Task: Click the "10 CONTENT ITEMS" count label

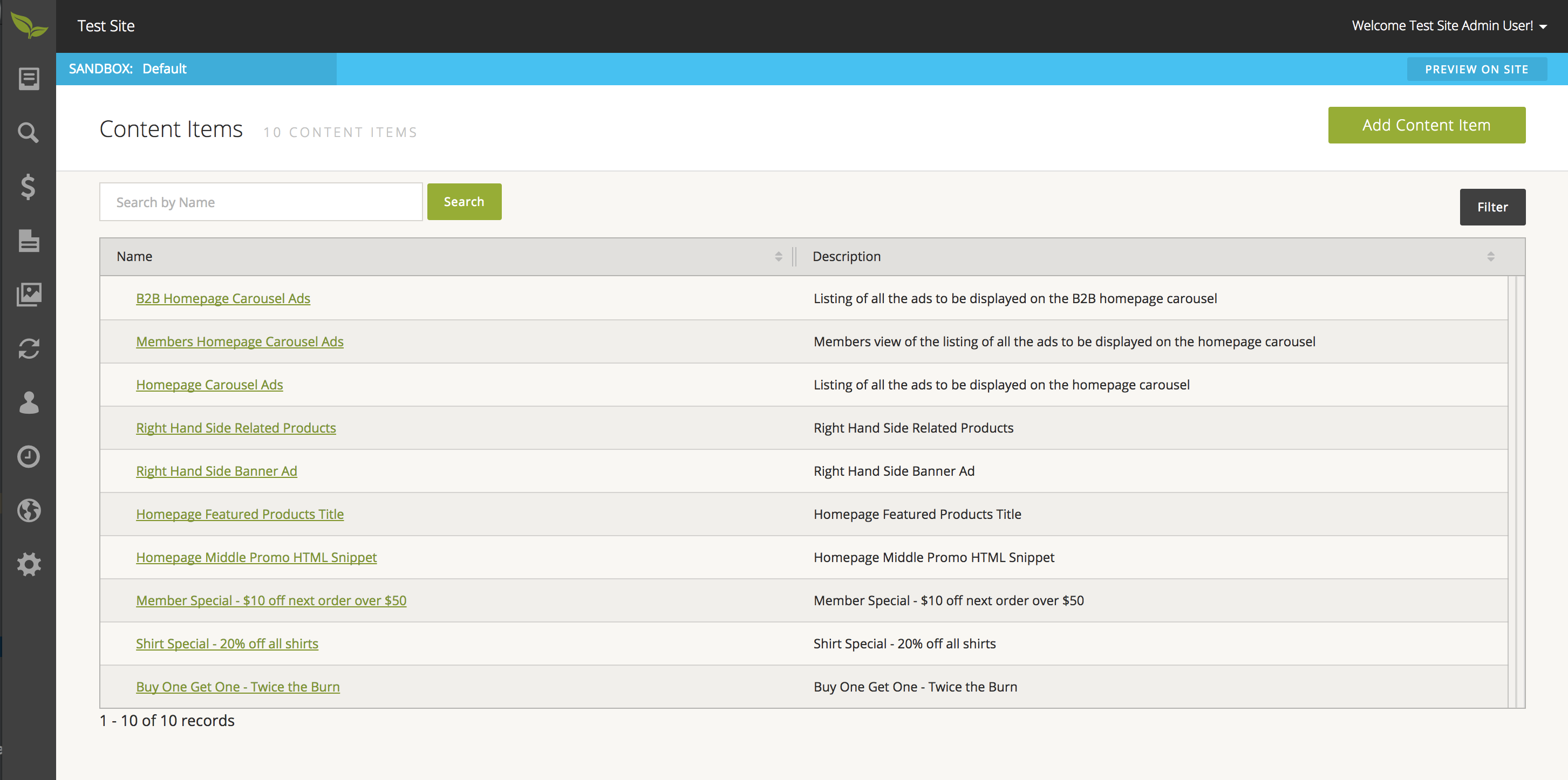Action: (x=340, y=133)
